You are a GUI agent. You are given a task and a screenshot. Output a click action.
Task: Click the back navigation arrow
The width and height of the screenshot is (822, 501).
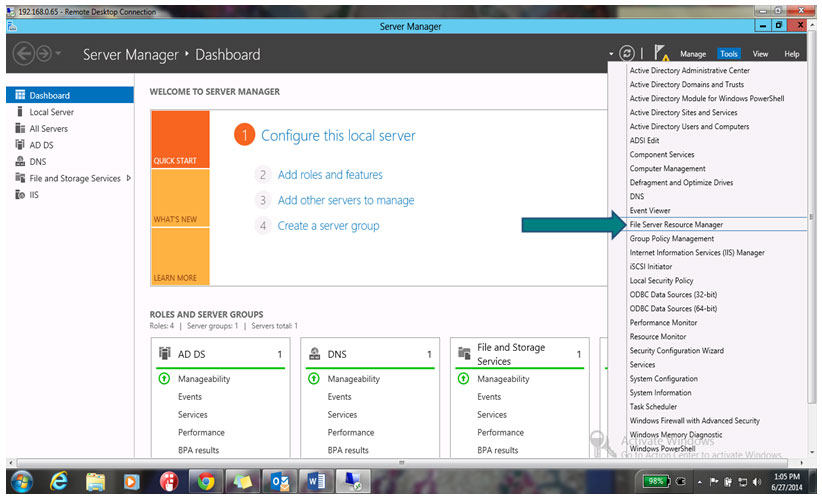24,53
